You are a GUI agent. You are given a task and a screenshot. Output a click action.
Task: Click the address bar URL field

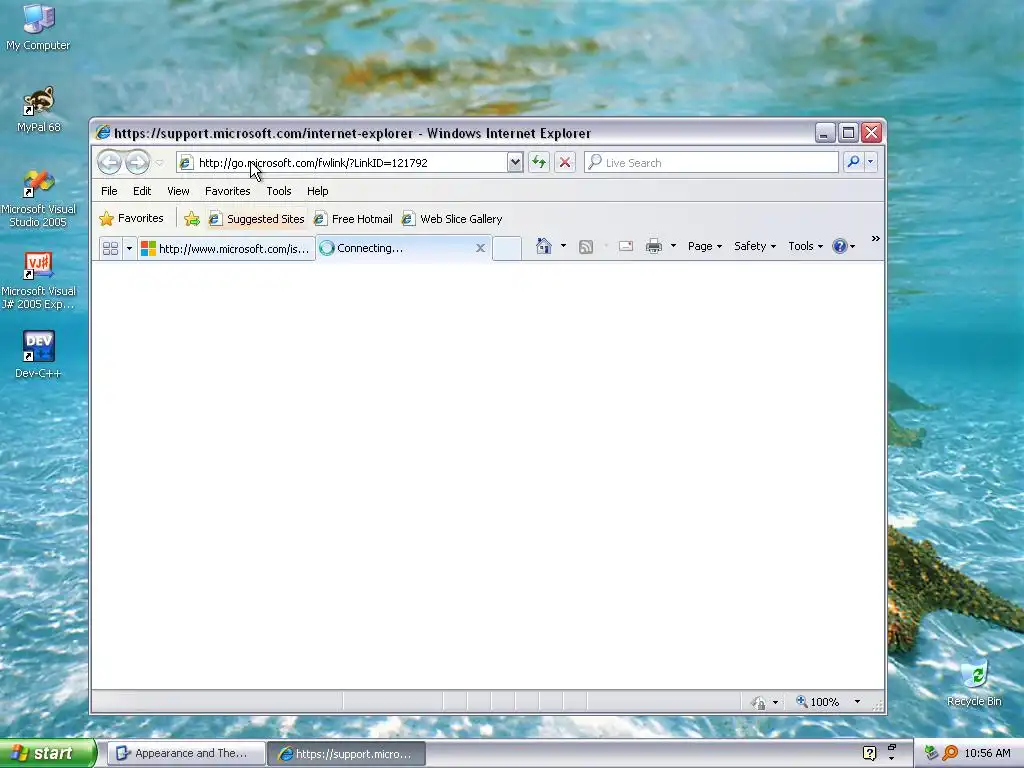[x=351, y=163]
